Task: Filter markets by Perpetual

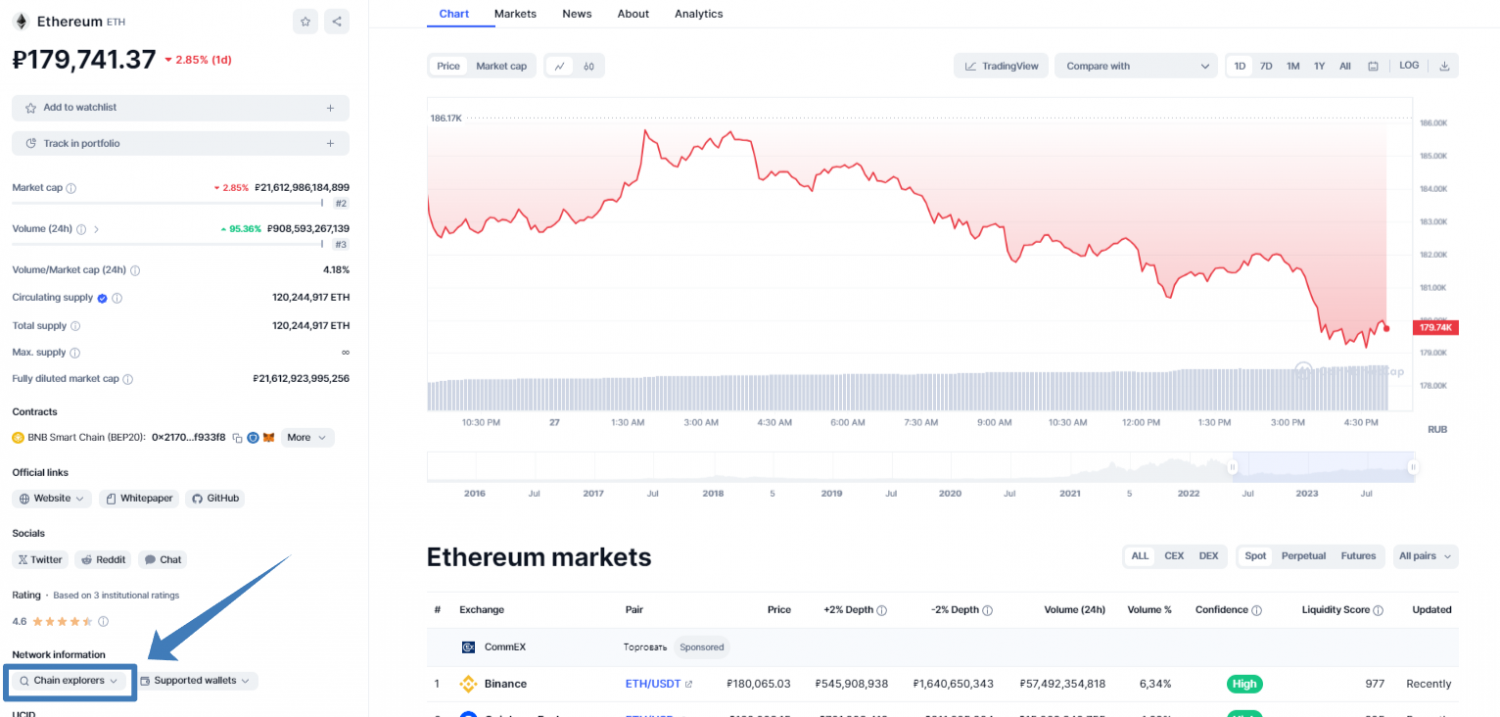Action: pyautogui.click(x=1303, y=556)
